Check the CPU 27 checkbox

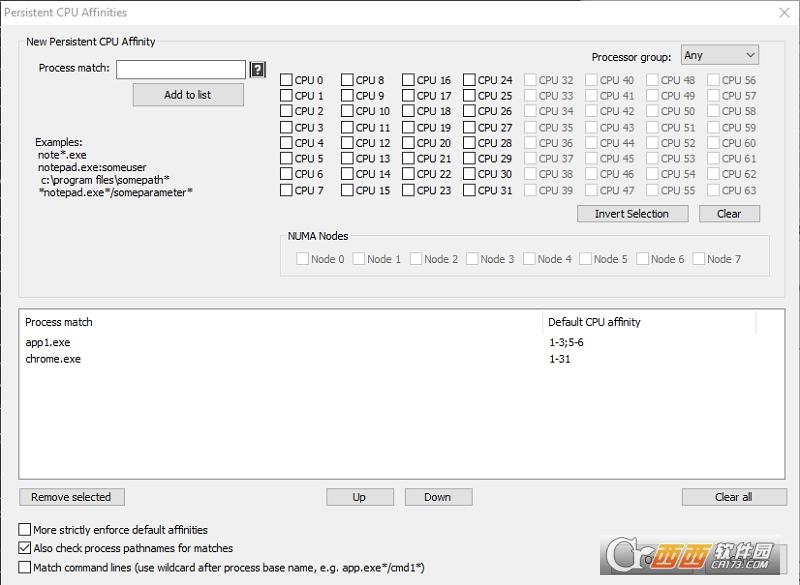pos(469,127)
